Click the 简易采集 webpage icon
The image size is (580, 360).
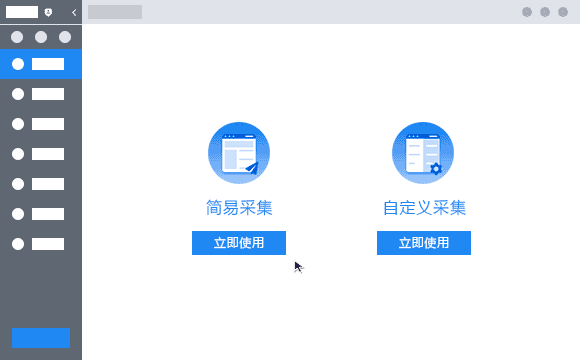coord(239,153)
